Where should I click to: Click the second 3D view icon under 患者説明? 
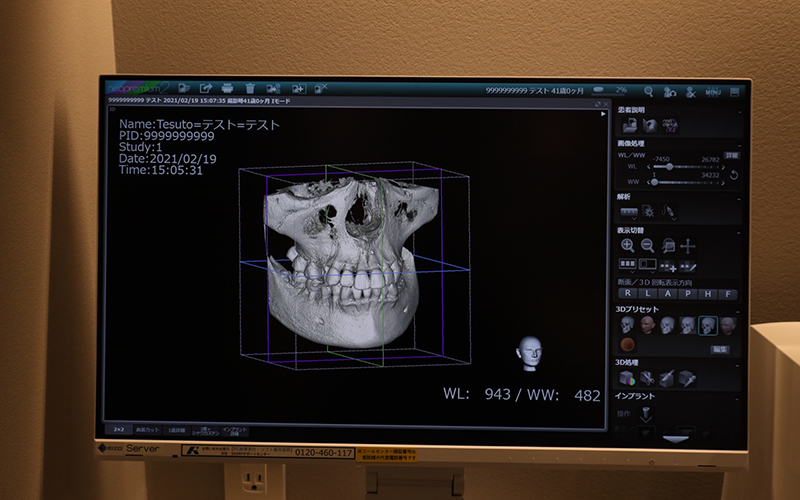point(649,125)
